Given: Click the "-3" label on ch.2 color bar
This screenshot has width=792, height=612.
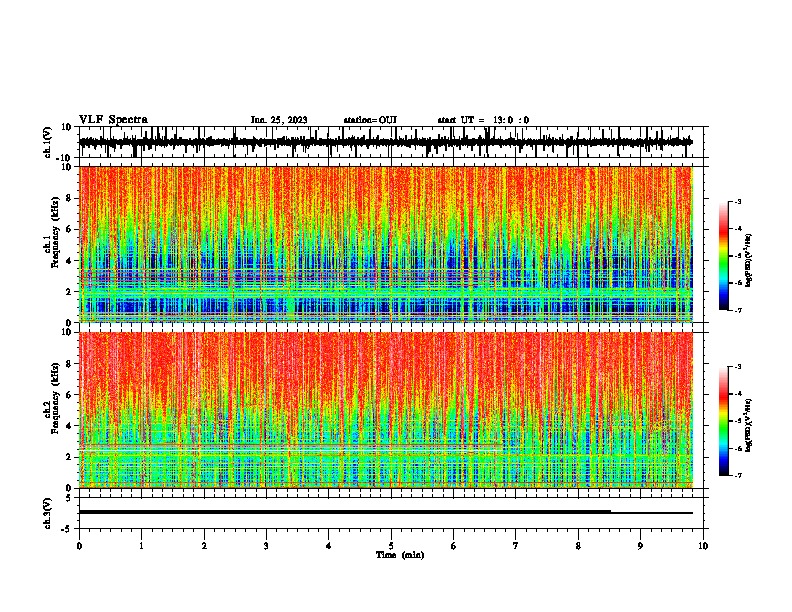Looking at the screenshot, I should coord(737,367).
